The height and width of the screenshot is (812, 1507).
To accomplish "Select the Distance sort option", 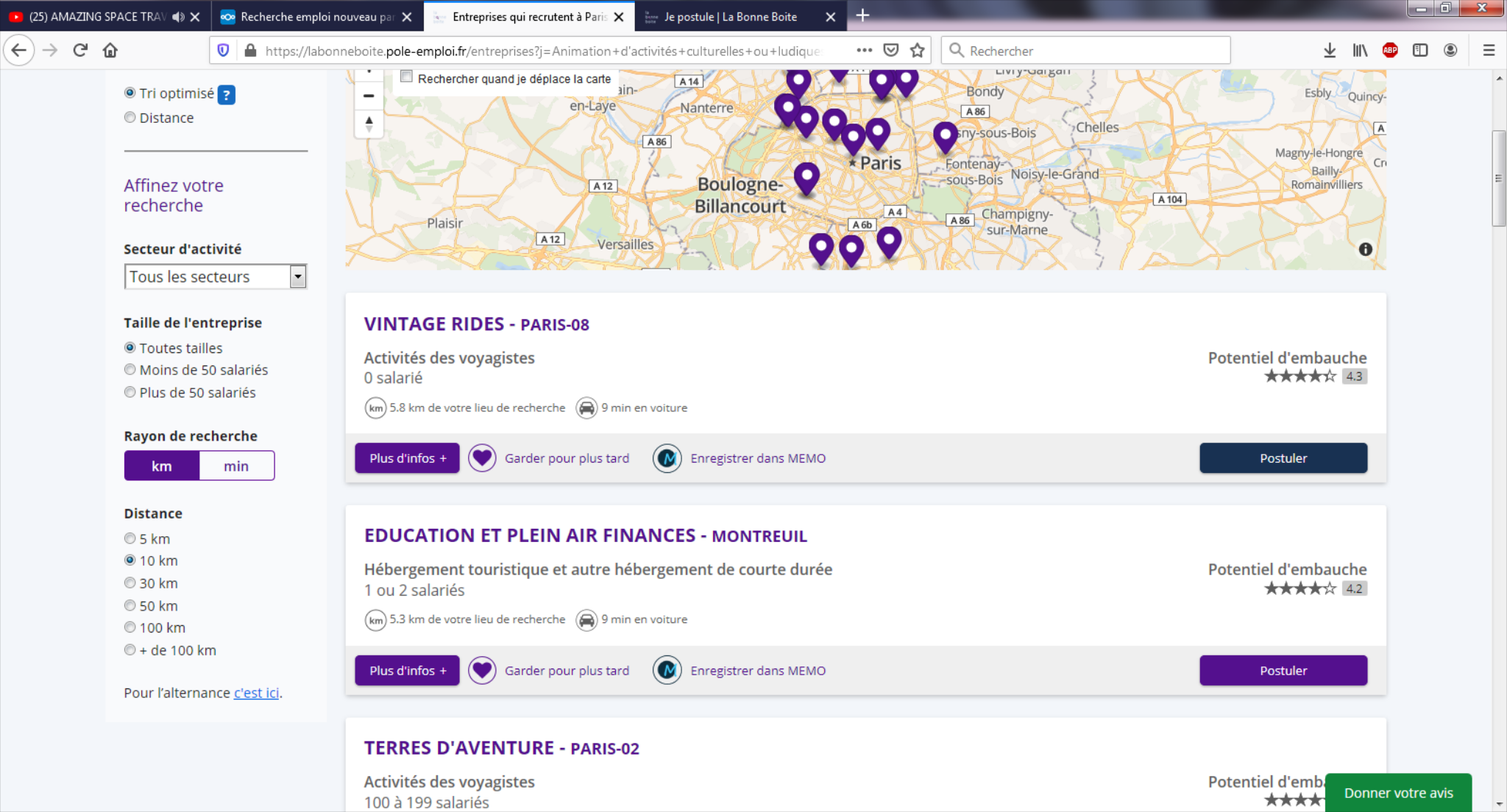I will click(x=130, y=118).
